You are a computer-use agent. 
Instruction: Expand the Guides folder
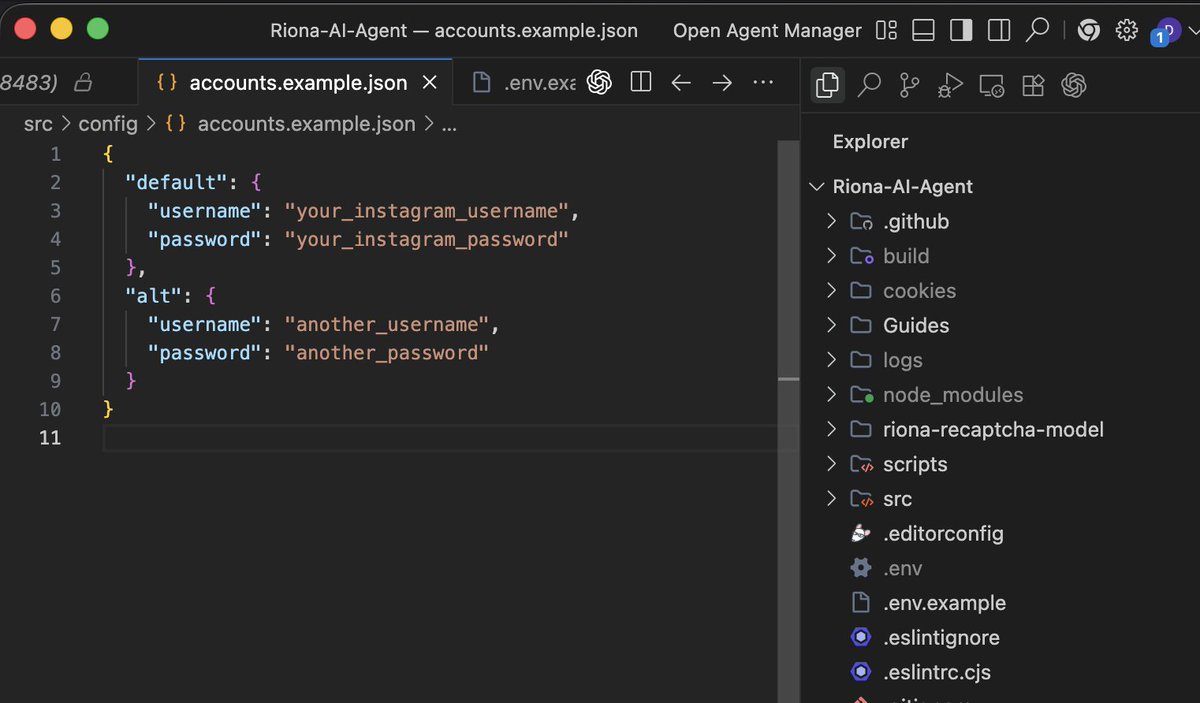point(916,325)
